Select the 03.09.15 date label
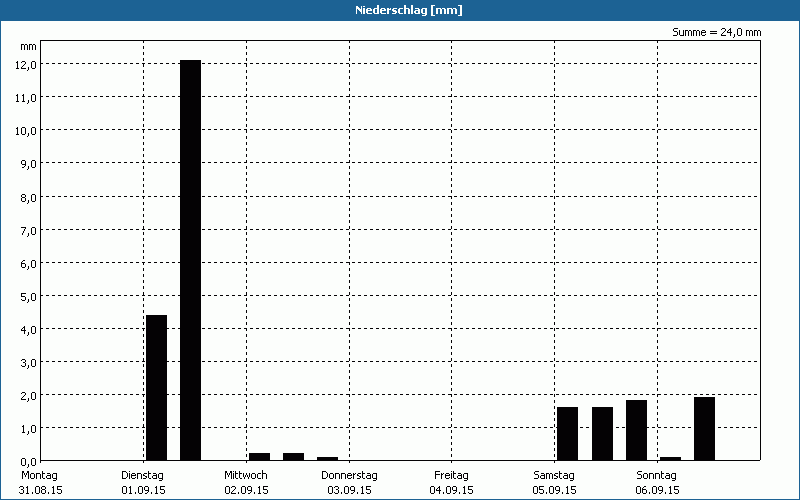The image size is (800, 500). 349,490
